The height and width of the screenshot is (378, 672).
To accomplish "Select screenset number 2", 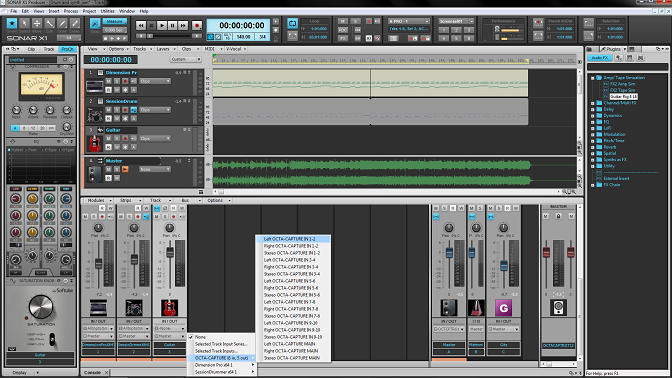I will tap(456, 30).
